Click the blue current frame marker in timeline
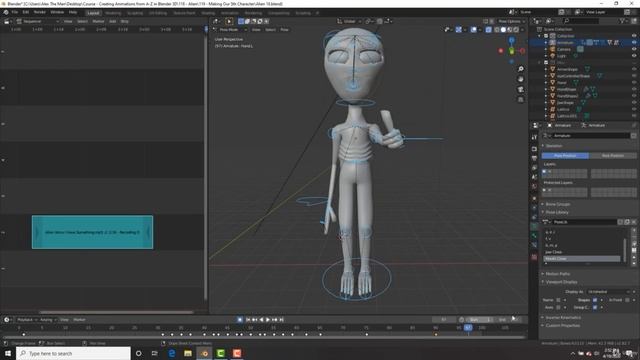Viewport: 640px width, 360px height. point(468,327)
